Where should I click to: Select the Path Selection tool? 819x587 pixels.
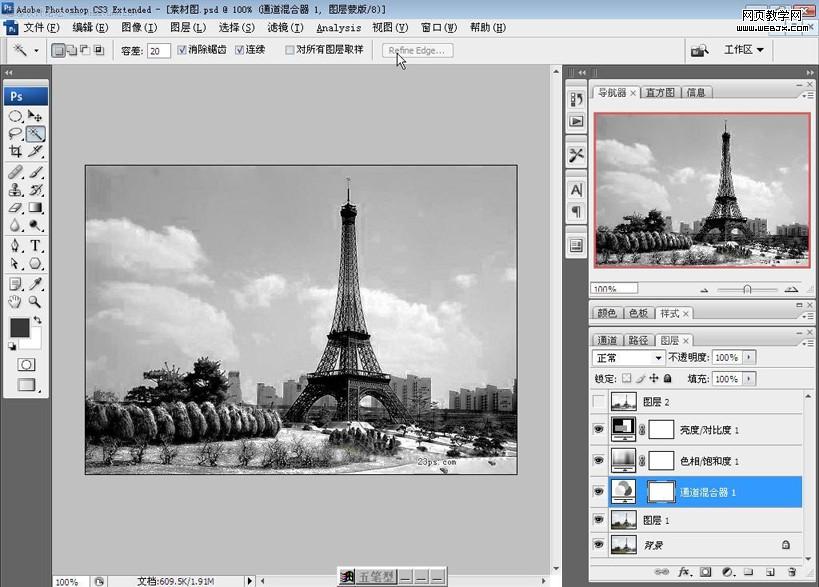coord(16,263)
